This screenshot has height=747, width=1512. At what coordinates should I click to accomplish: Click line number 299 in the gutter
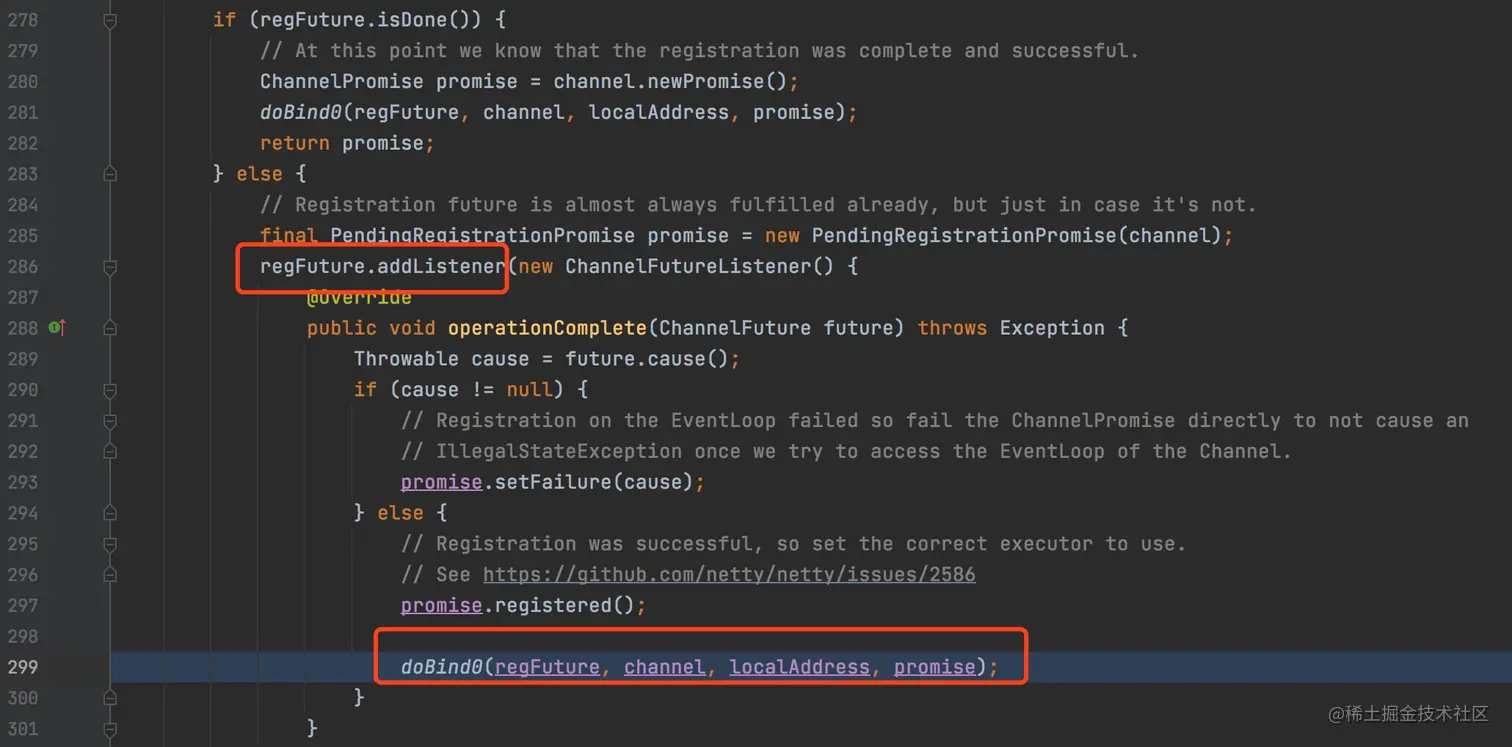[22, 667]
